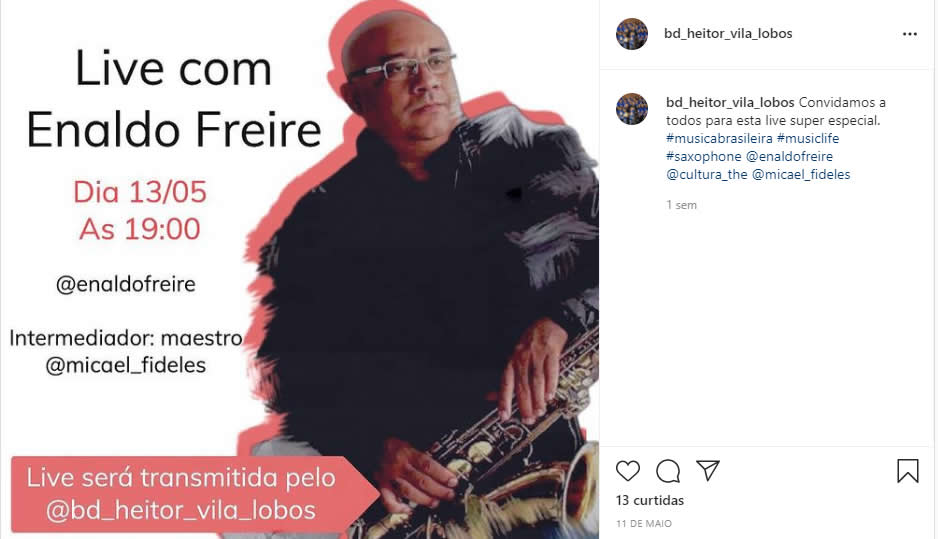Open comments with the speech bubble icon

pyautogui.click(x=668, y=471)
